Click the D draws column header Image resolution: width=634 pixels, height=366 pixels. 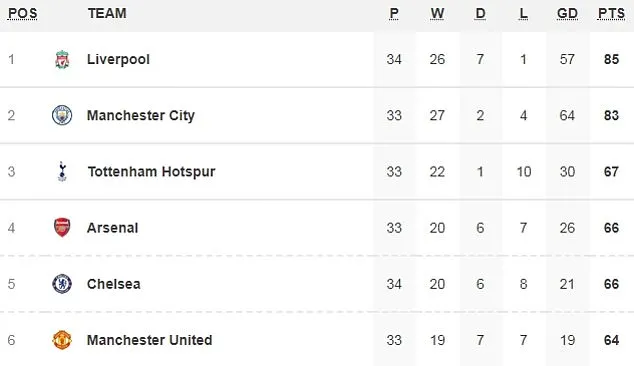[480, 13]
